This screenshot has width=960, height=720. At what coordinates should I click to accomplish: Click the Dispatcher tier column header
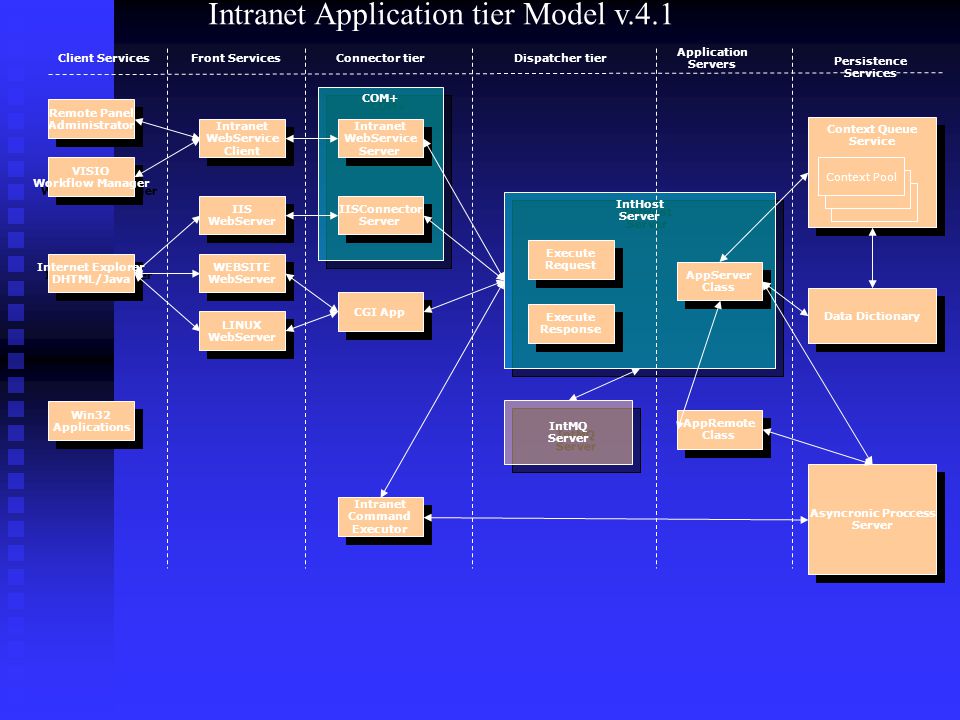tap(560, 58)
